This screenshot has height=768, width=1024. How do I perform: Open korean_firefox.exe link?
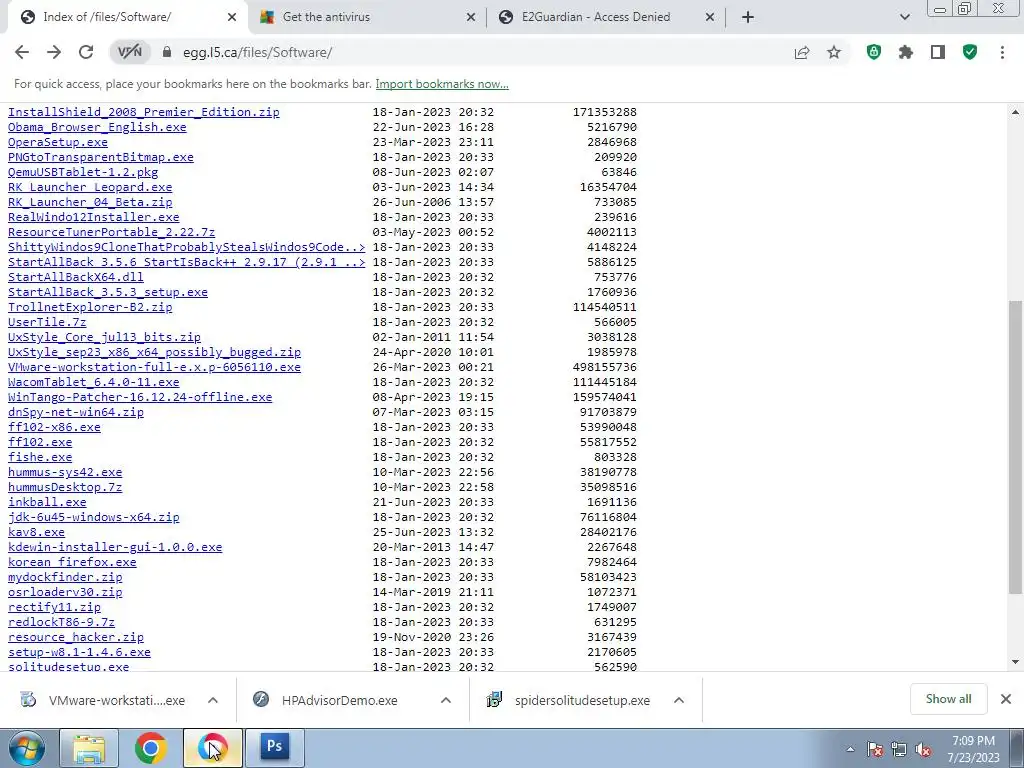point(72,563)
